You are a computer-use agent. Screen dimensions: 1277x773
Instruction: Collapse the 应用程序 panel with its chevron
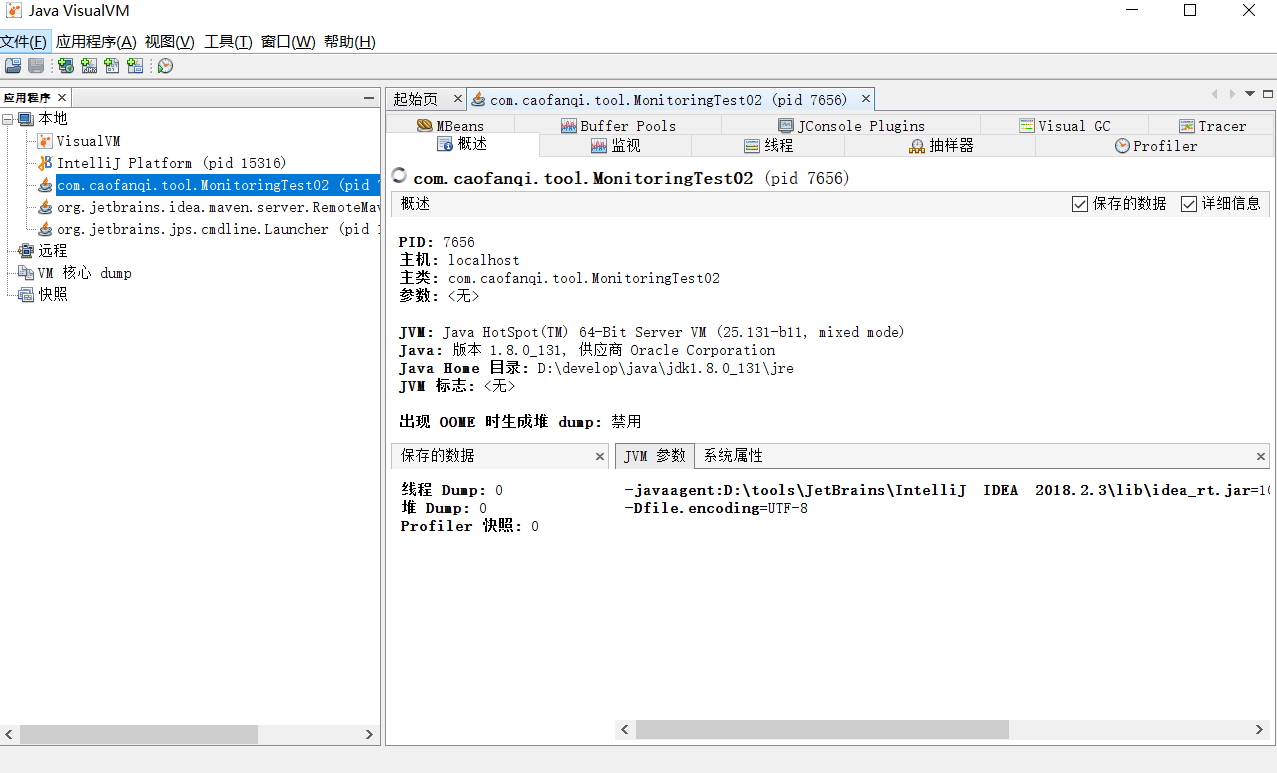point(368,97)
